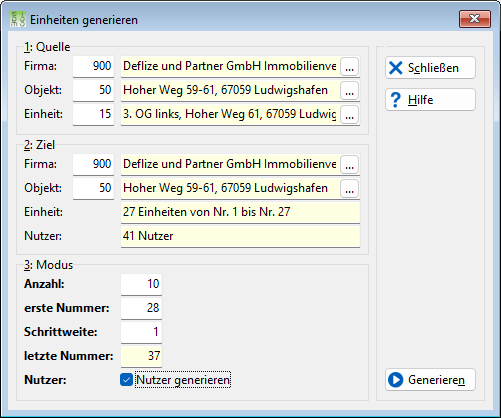Open the Quelle Objekt lookup (...) button
Viewport: 501px width, 418px height.
pyautogui.click(x=349, y=91)
